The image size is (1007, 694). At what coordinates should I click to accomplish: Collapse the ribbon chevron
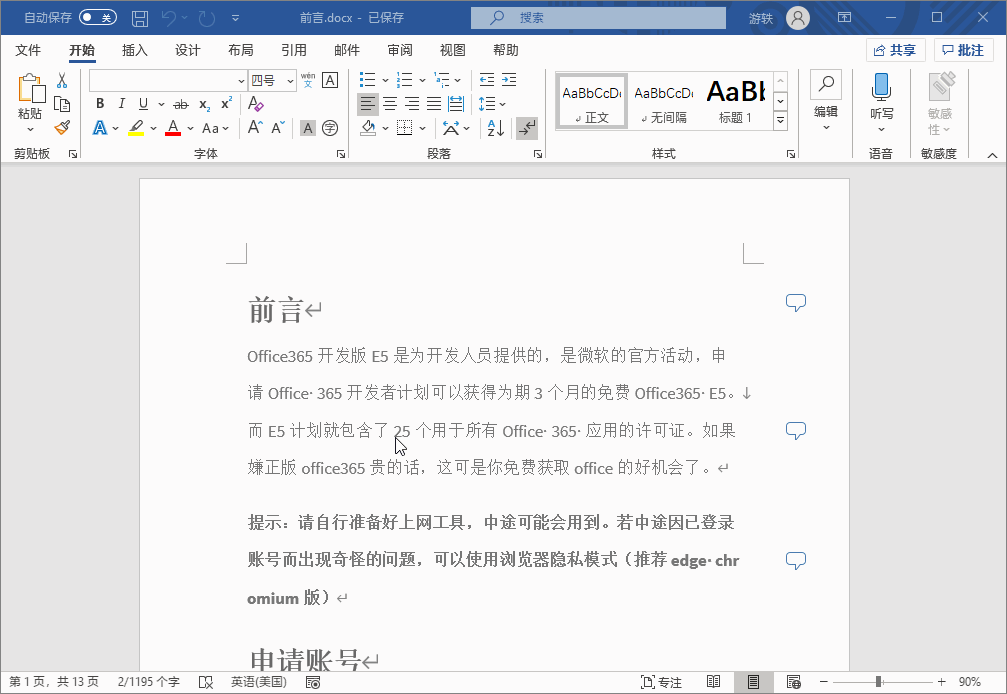tap(992, 155)
